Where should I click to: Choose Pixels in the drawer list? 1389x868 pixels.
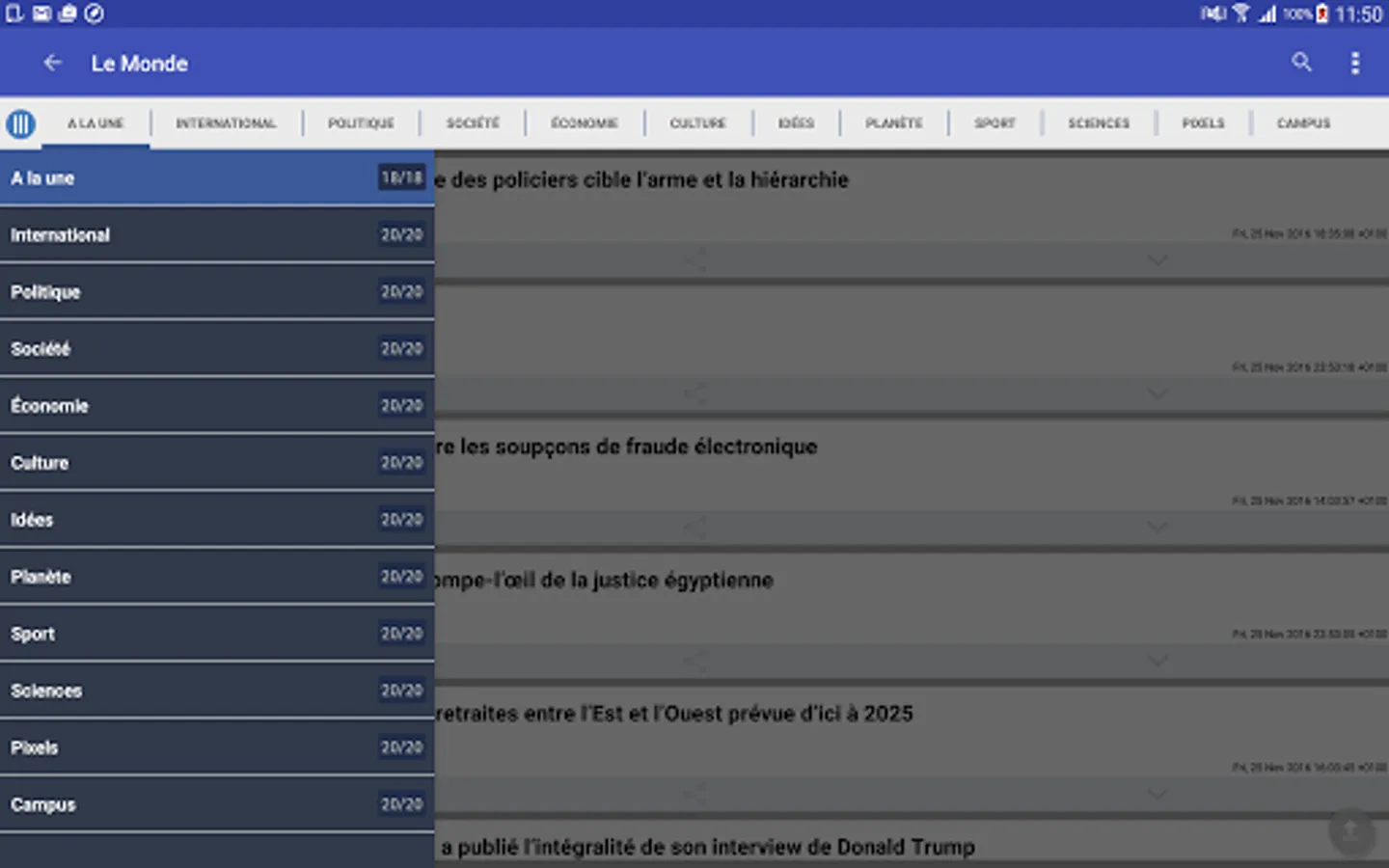tap(217, 746)
